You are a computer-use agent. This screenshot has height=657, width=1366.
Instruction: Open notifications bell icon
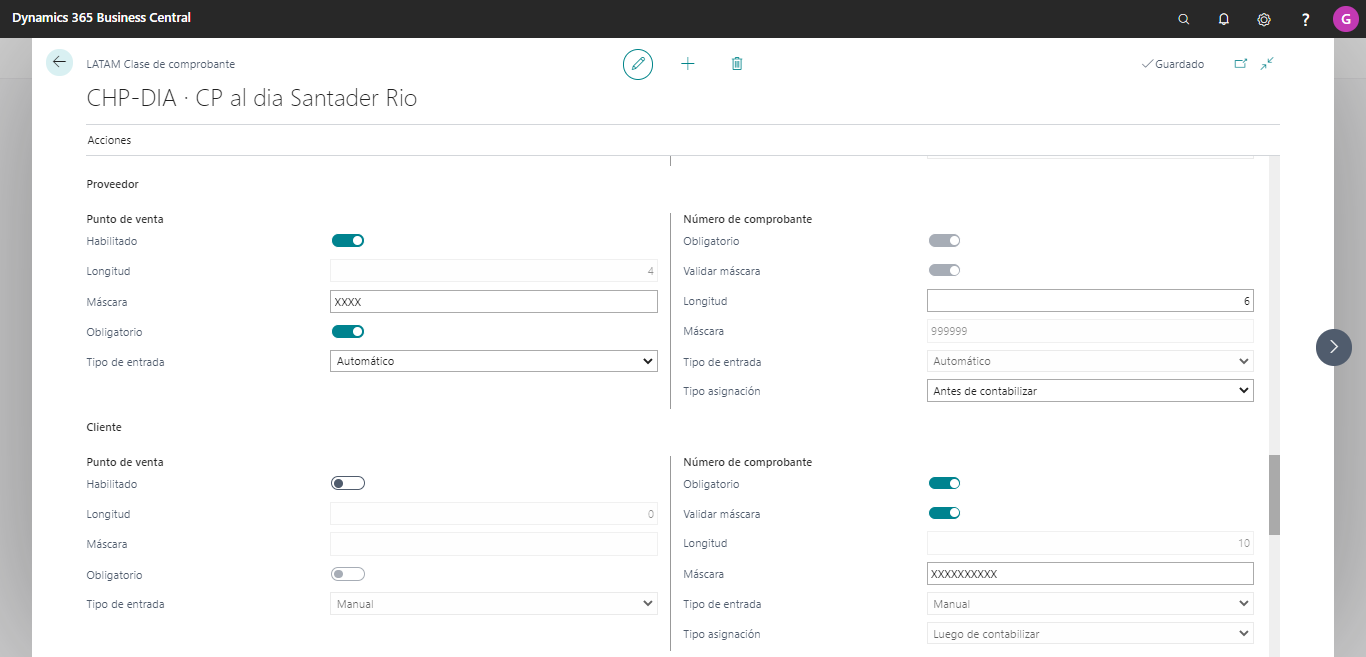pos(1224,19)
